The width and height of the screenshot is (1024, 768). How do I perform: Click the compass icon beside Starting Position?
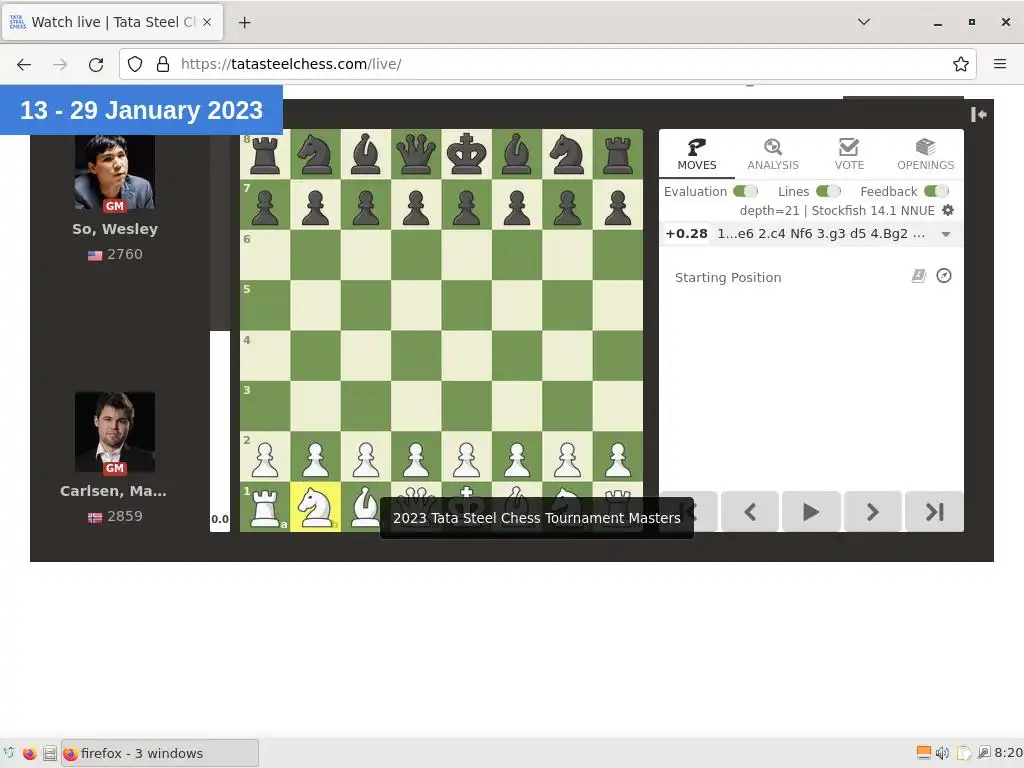(944, 276)
